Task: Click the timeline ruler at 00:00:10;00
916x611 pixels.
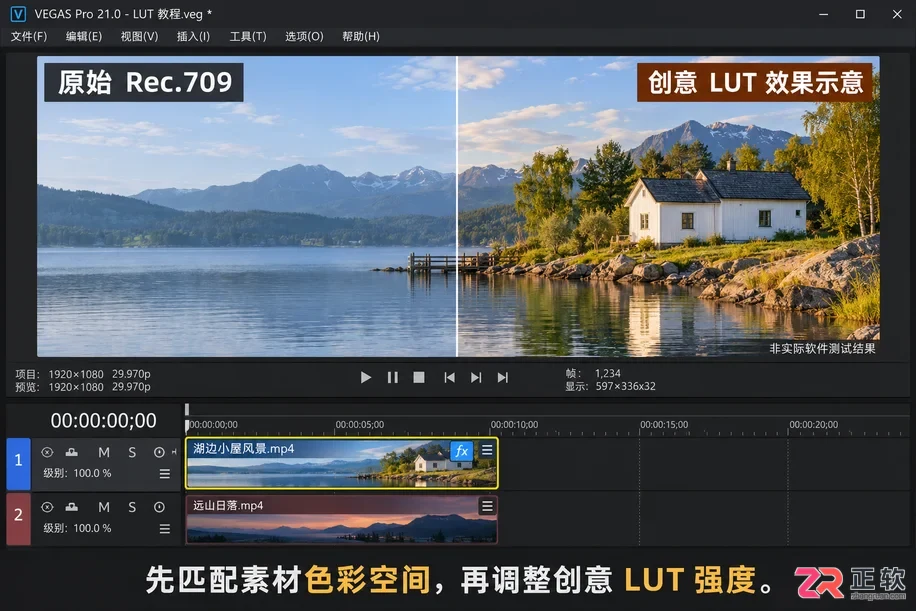Action: 514,425
